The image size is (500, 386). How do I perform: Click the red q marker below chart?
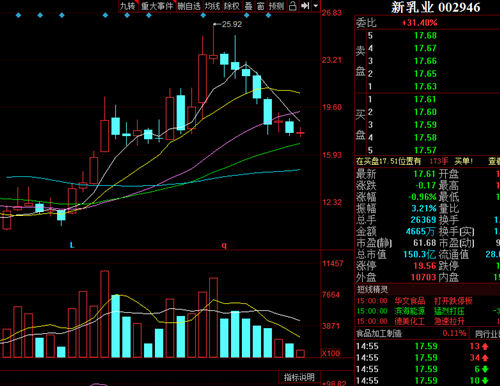[224, 245]
